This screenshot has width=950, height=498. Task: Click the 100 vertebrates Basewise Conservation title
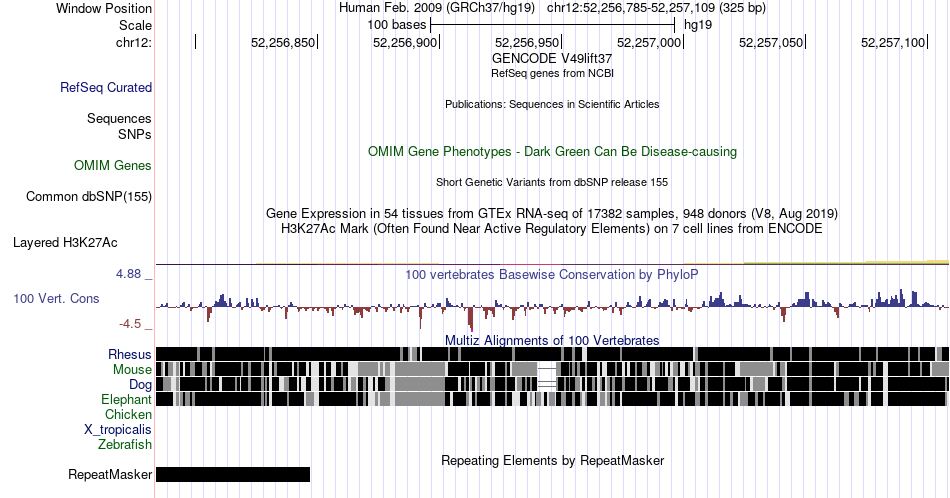coord(552,274)
